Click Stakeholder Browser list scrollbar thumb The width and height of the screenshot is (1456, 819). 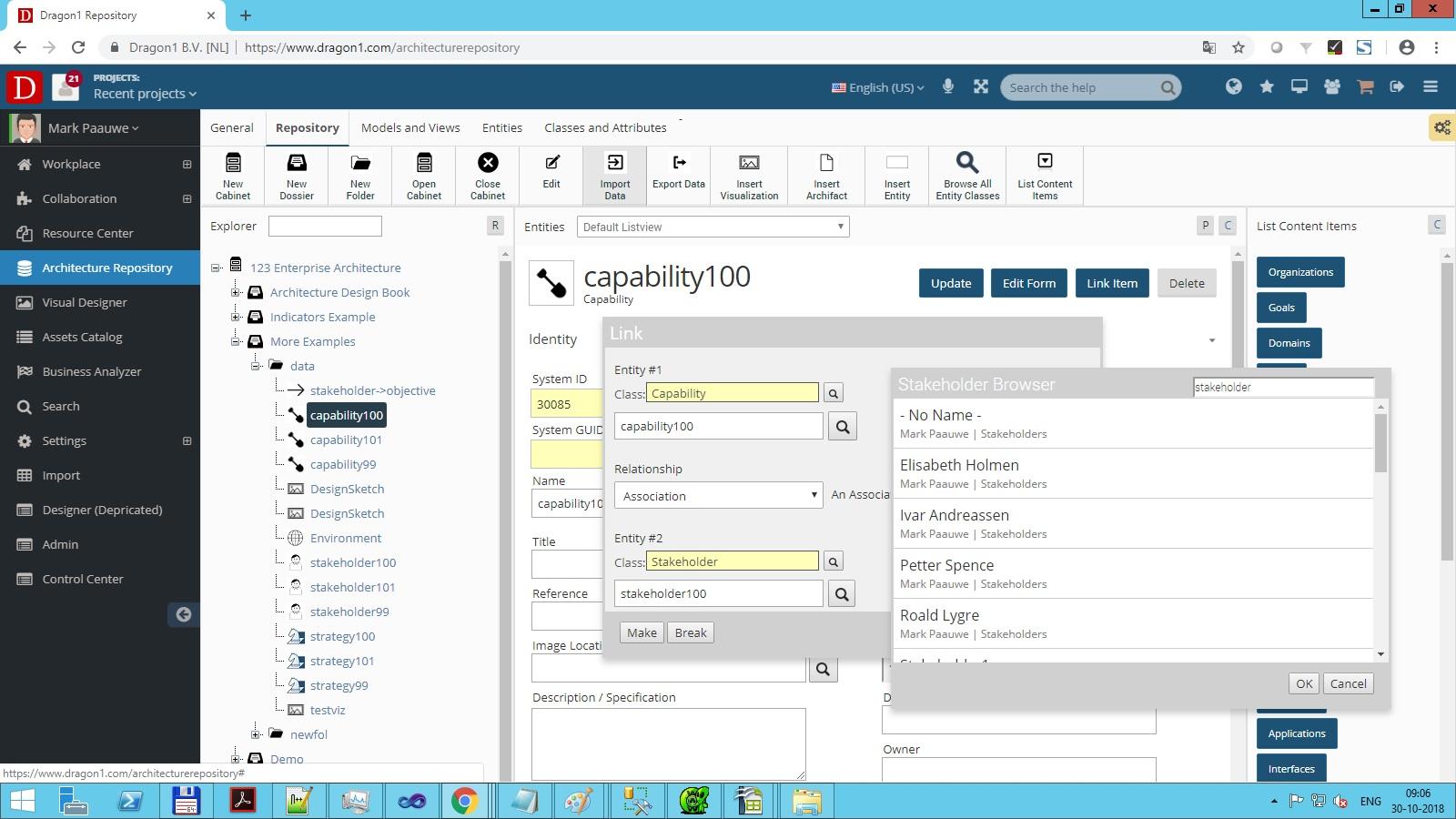pos(1380,443)
